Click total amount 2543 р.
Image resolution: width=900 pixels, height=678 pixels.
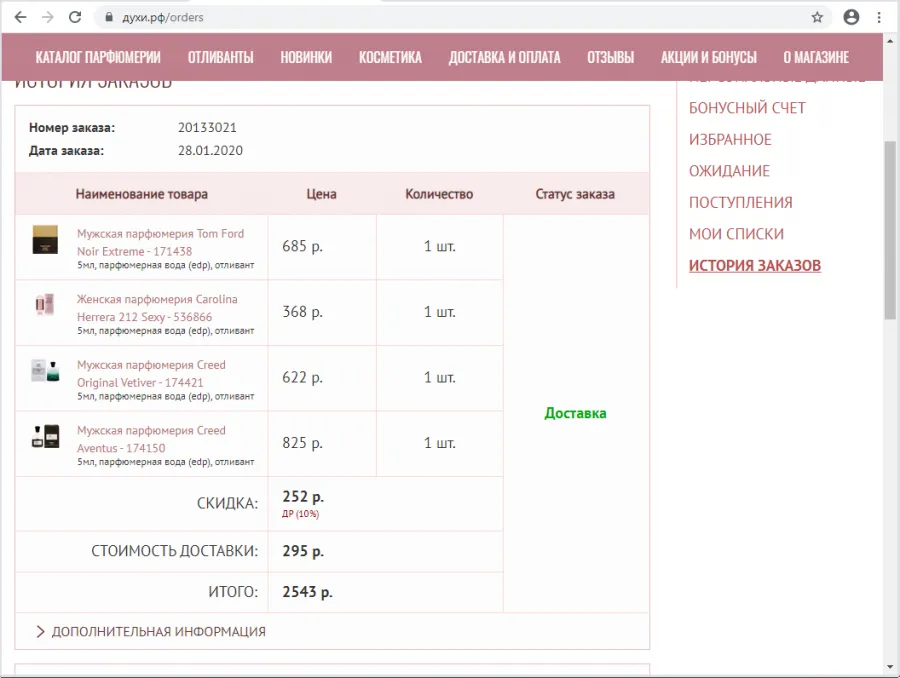click(x=307, y=592)
